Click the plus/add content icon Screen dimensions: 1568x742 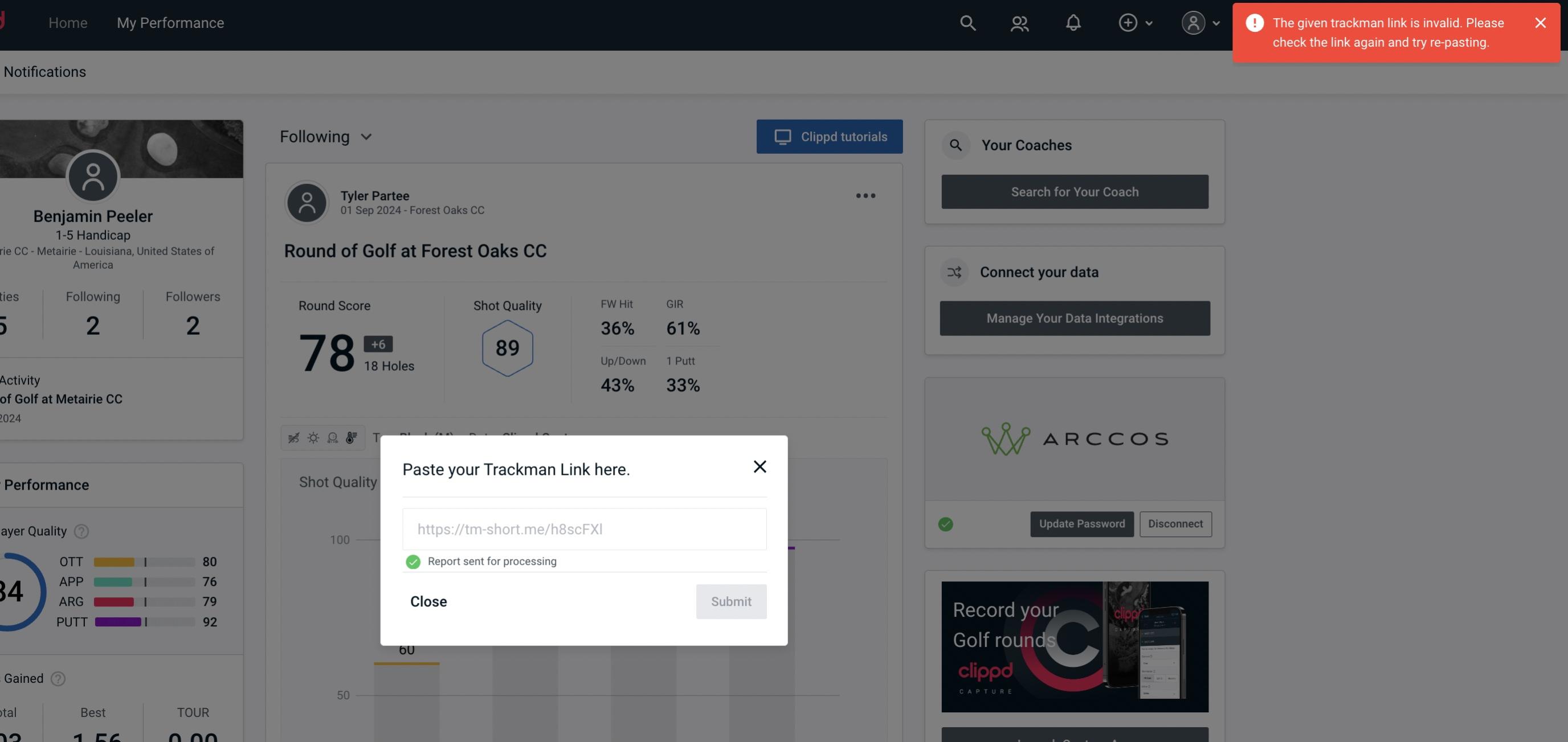pyautogui.click(x=1128, y=22)
